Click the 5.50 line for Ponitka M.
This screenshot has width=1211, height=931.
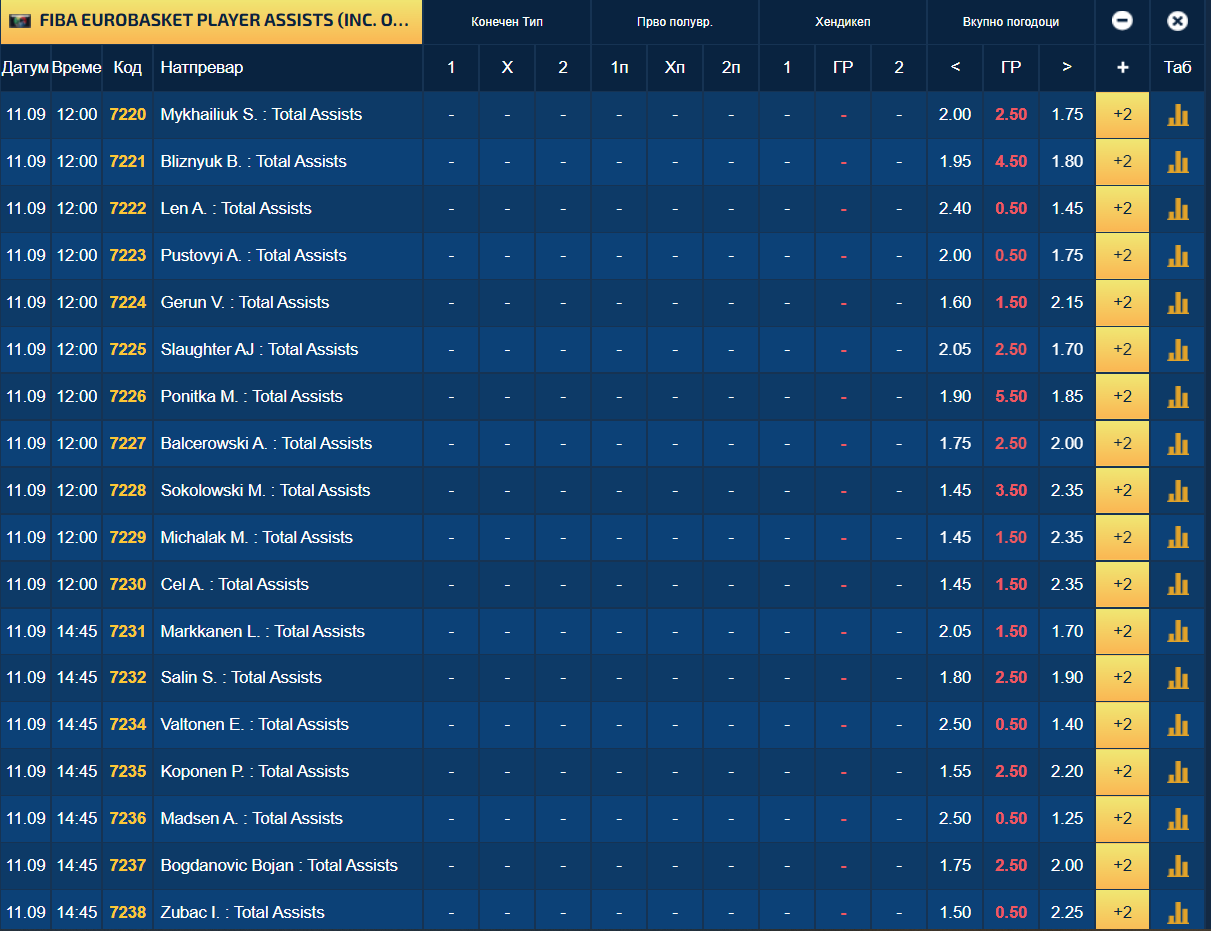pos(1011,397)
